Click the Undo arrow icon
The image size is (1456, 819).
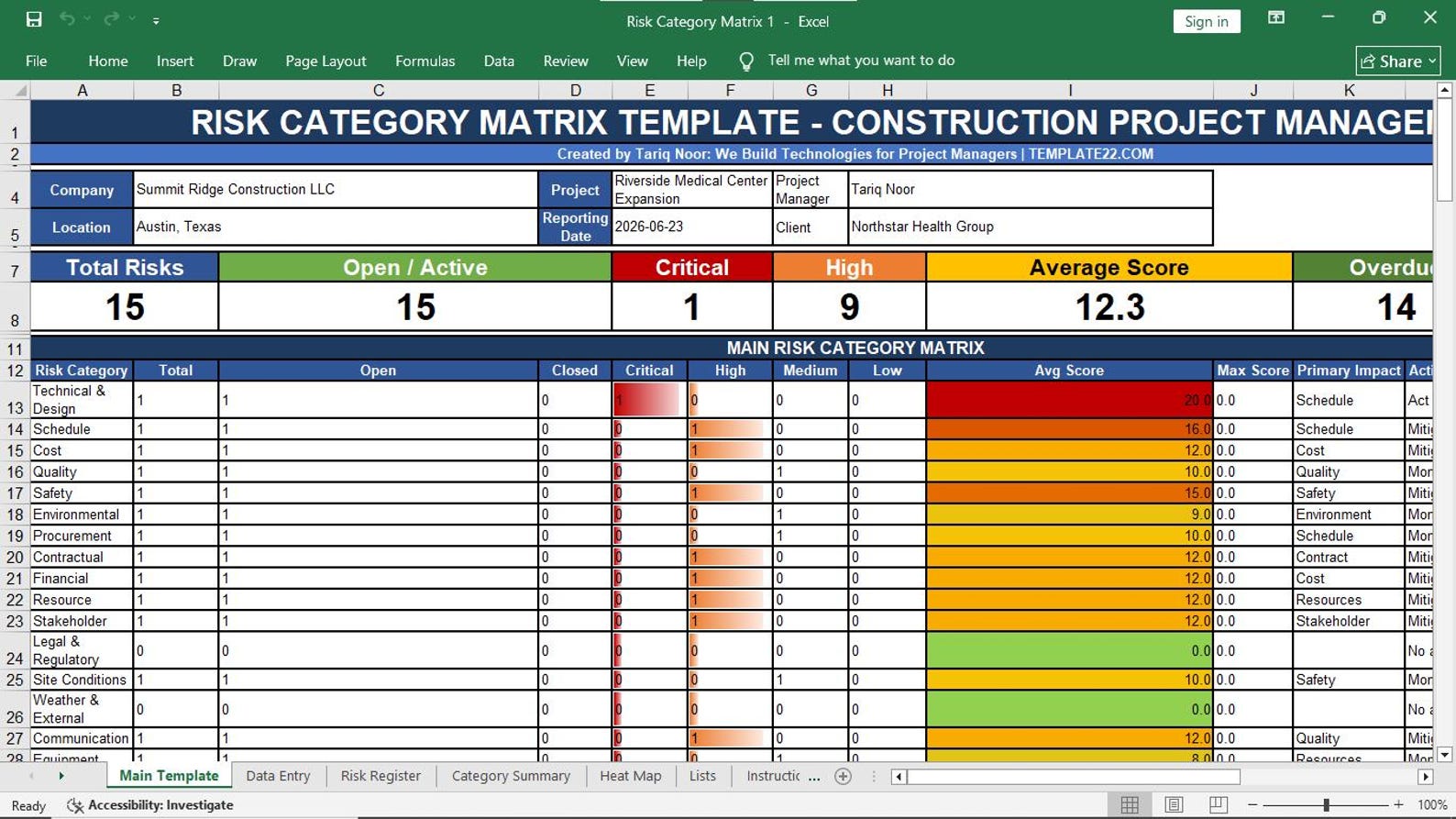67,19
